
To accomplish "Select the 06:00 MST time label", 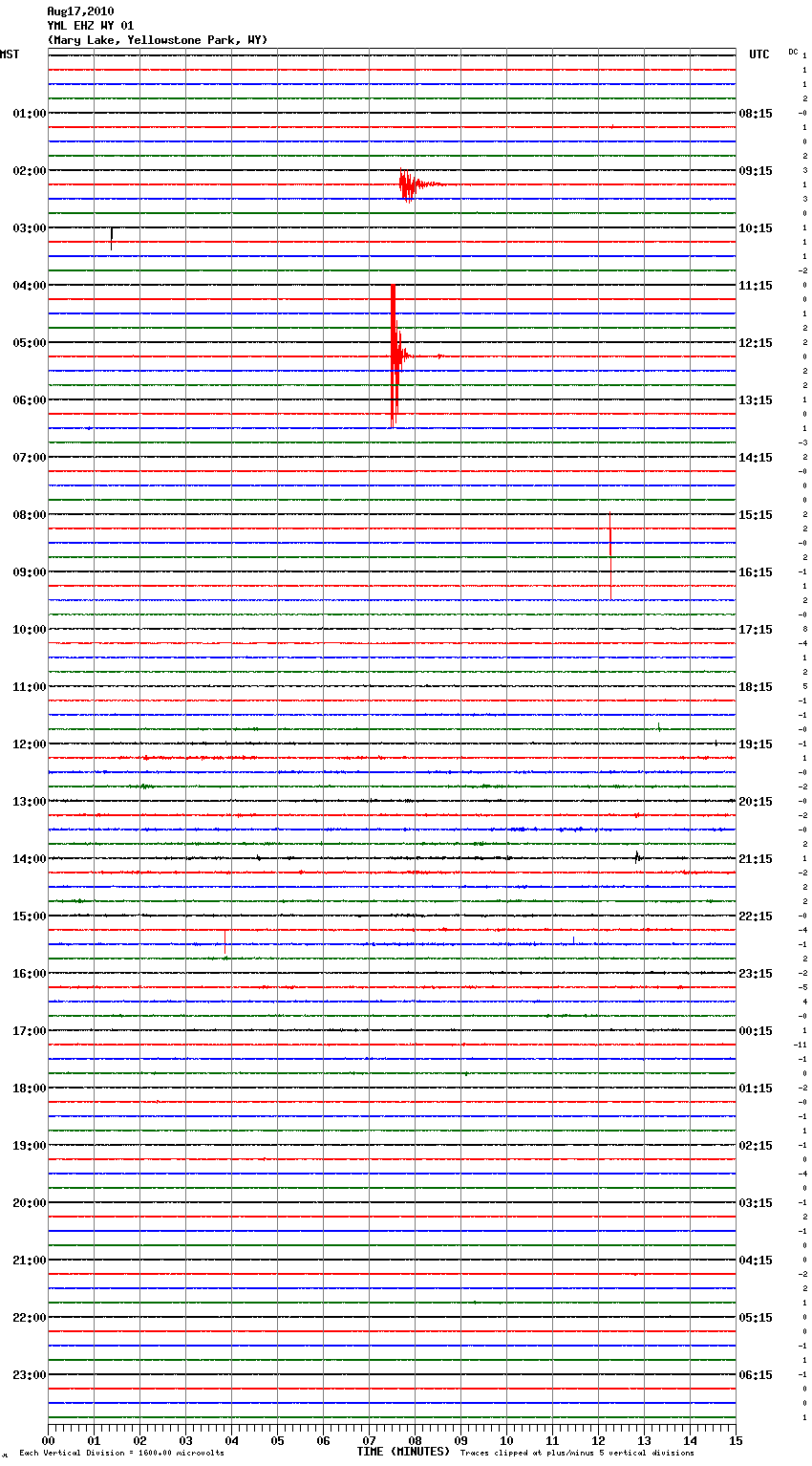I will tap(29, 400).
